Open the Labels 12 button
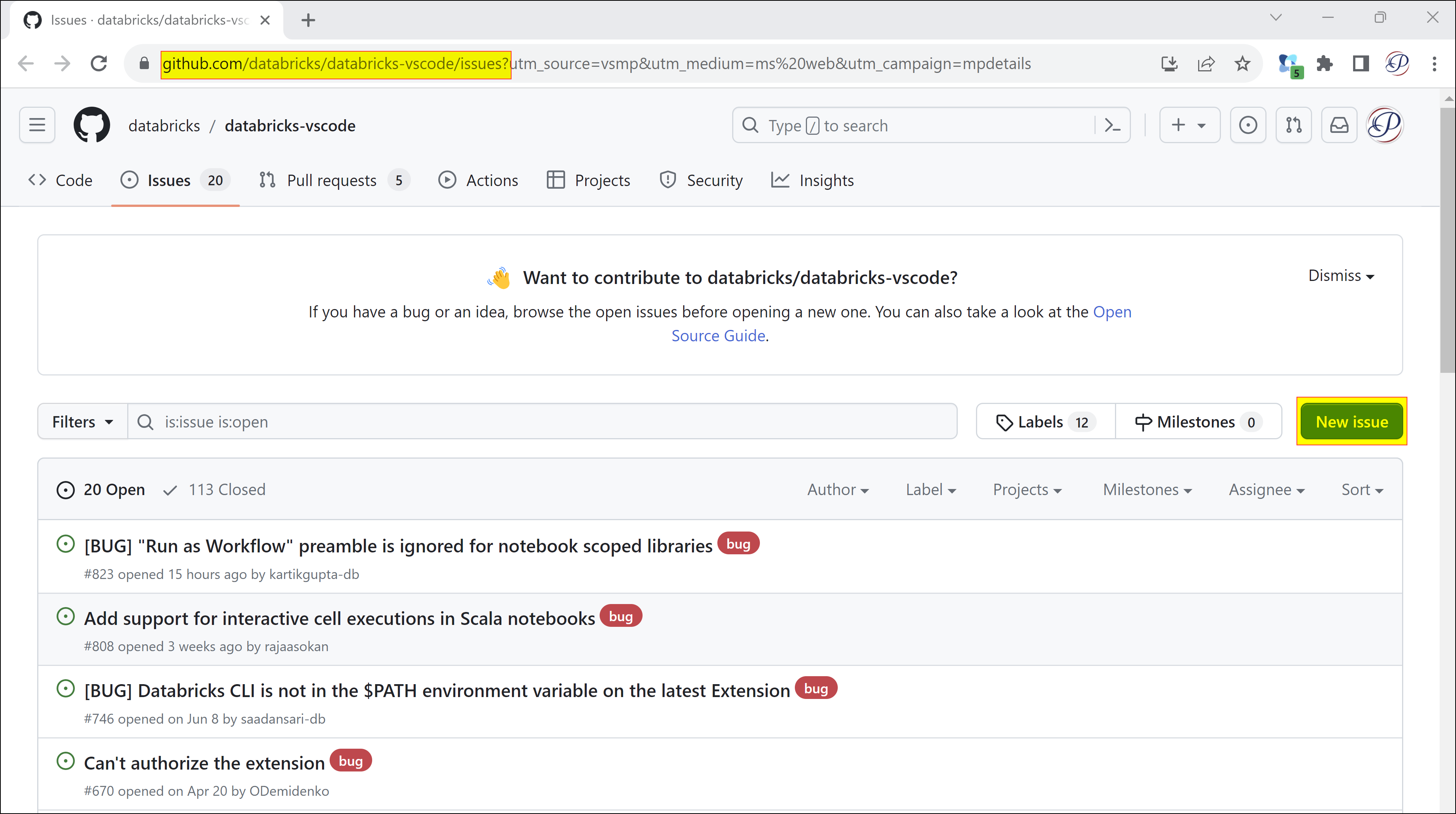Viewport: 1456px width, 814px height. click(x=1045, y=421)
